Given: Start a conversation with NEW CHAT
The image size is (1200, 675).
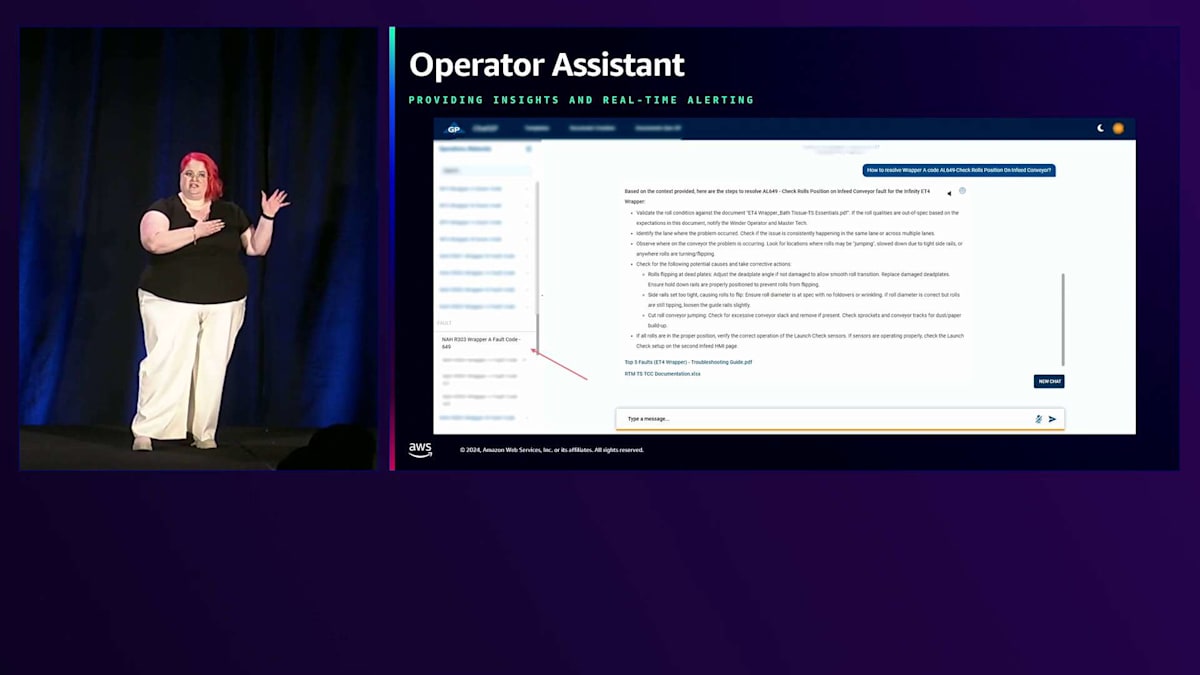Looking at the screenshot, I should click(1049, 381).
